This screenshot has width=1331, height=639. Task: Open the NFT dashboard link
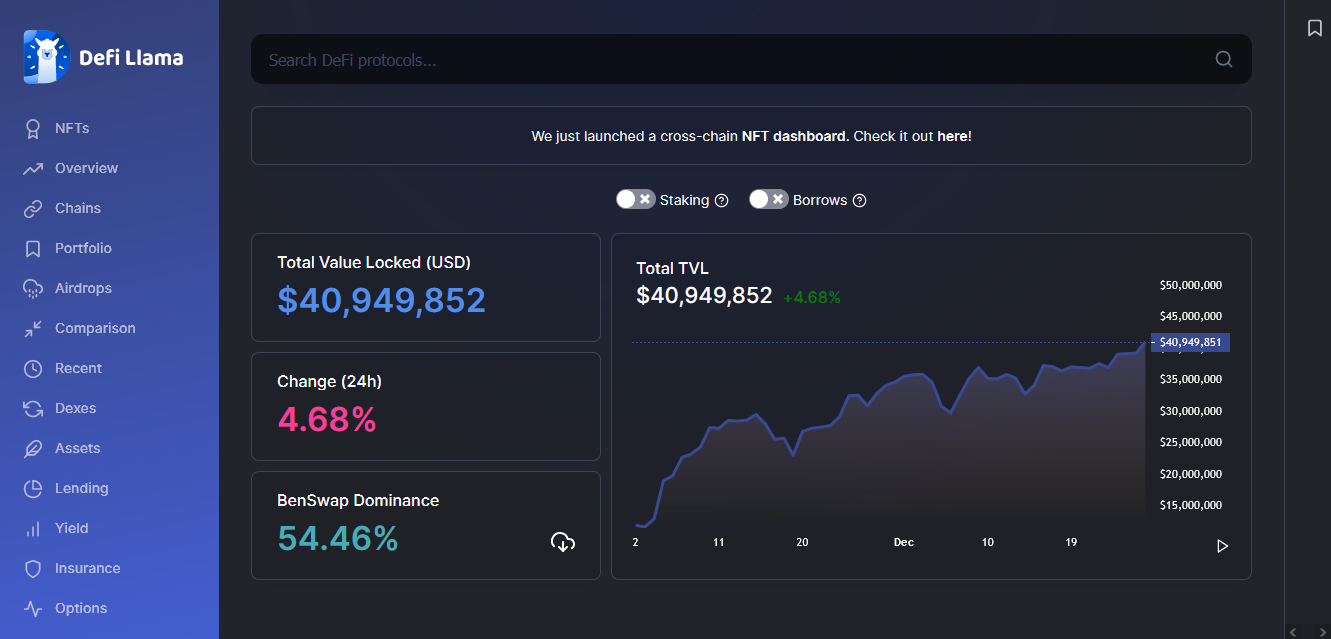[795, 136]
